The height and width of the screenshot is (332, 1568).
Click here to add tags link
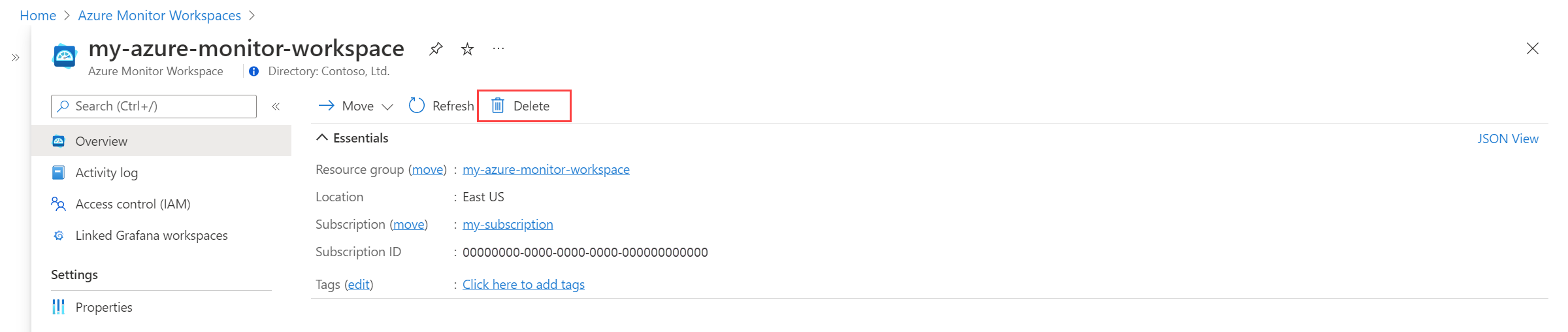tap(523, 284)
